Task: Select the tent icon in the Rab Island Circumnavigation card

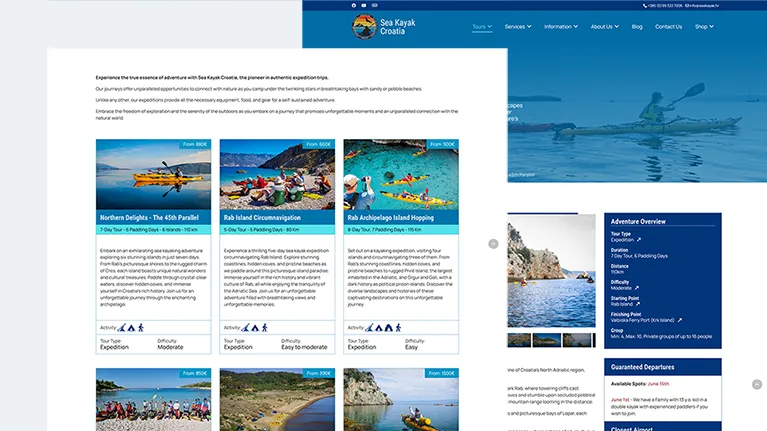Action: (255, 328)
